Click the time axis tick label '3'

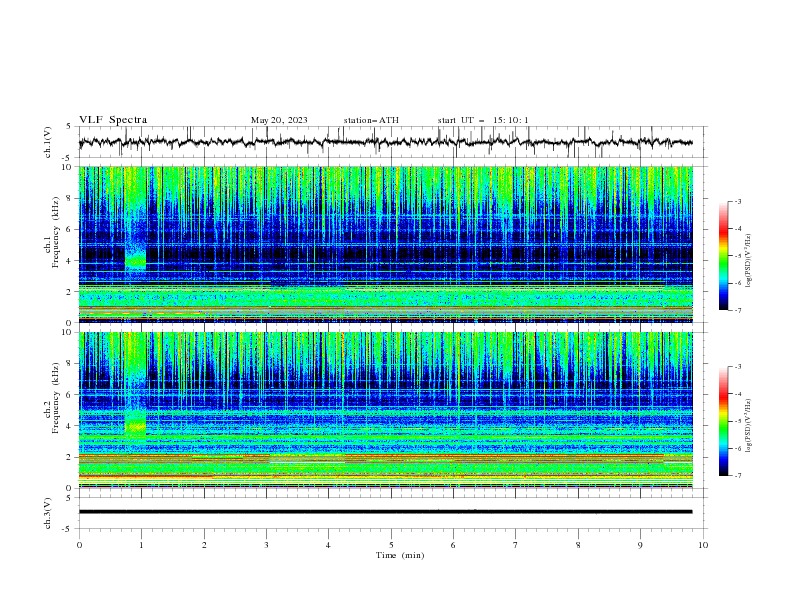[x=266, y=545]
